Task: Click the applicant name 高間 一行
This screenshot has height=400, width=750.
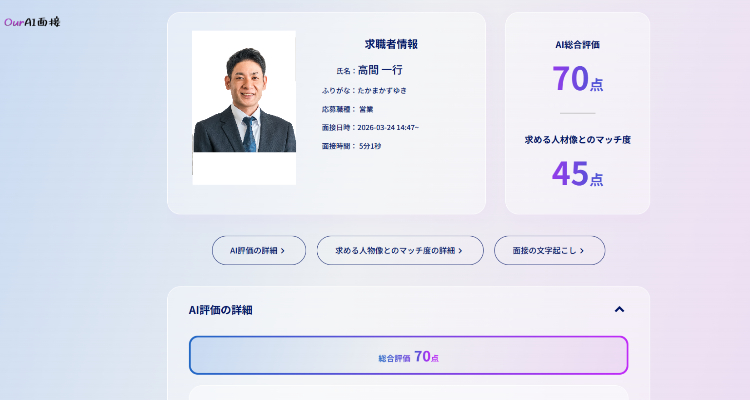Action: [380, 70]
